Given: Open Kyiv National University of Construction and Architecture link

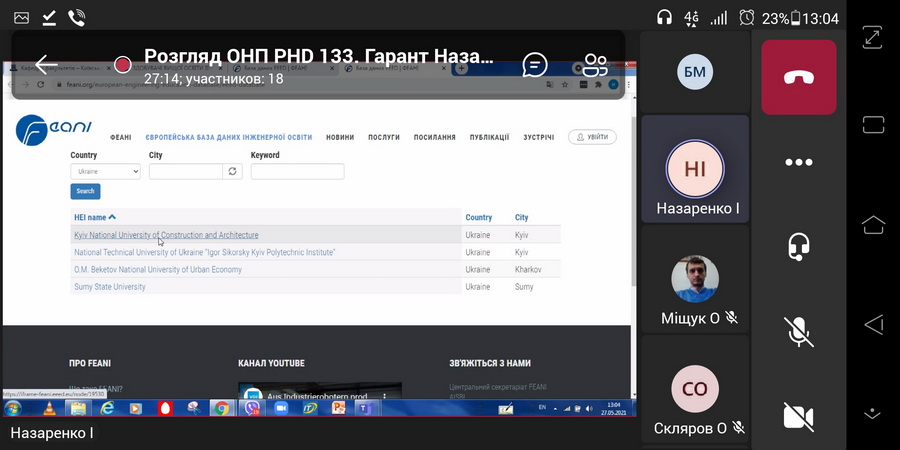Looking at the screenshot, I should 166,235.
